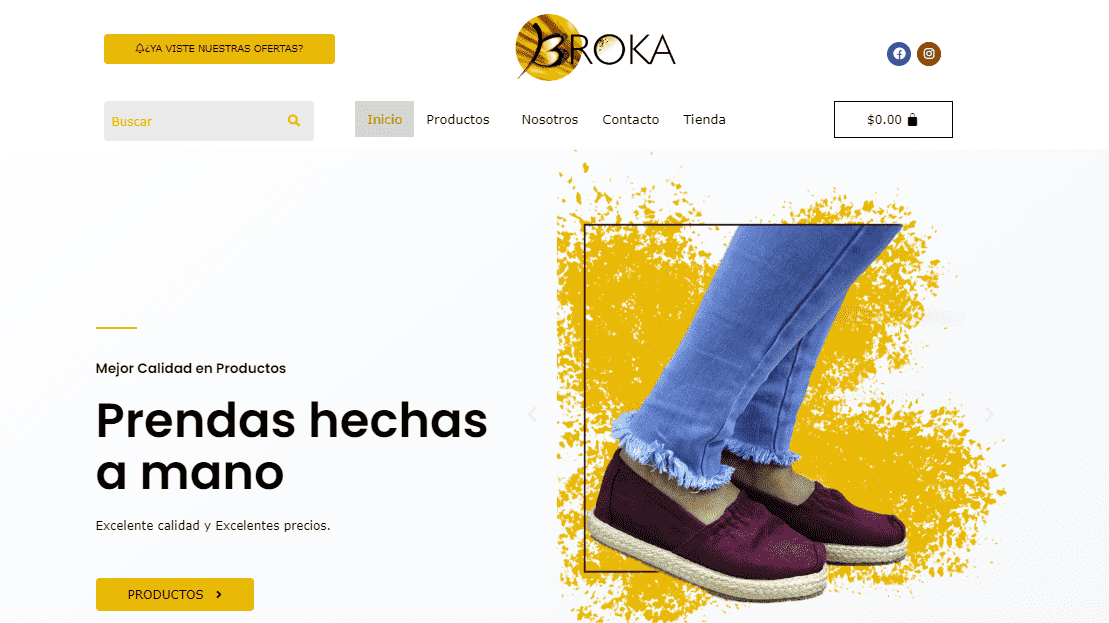This screenshot has width=1109, height=623.
Task: Click the arrow in the Productos button
Action: pos(219,595)
